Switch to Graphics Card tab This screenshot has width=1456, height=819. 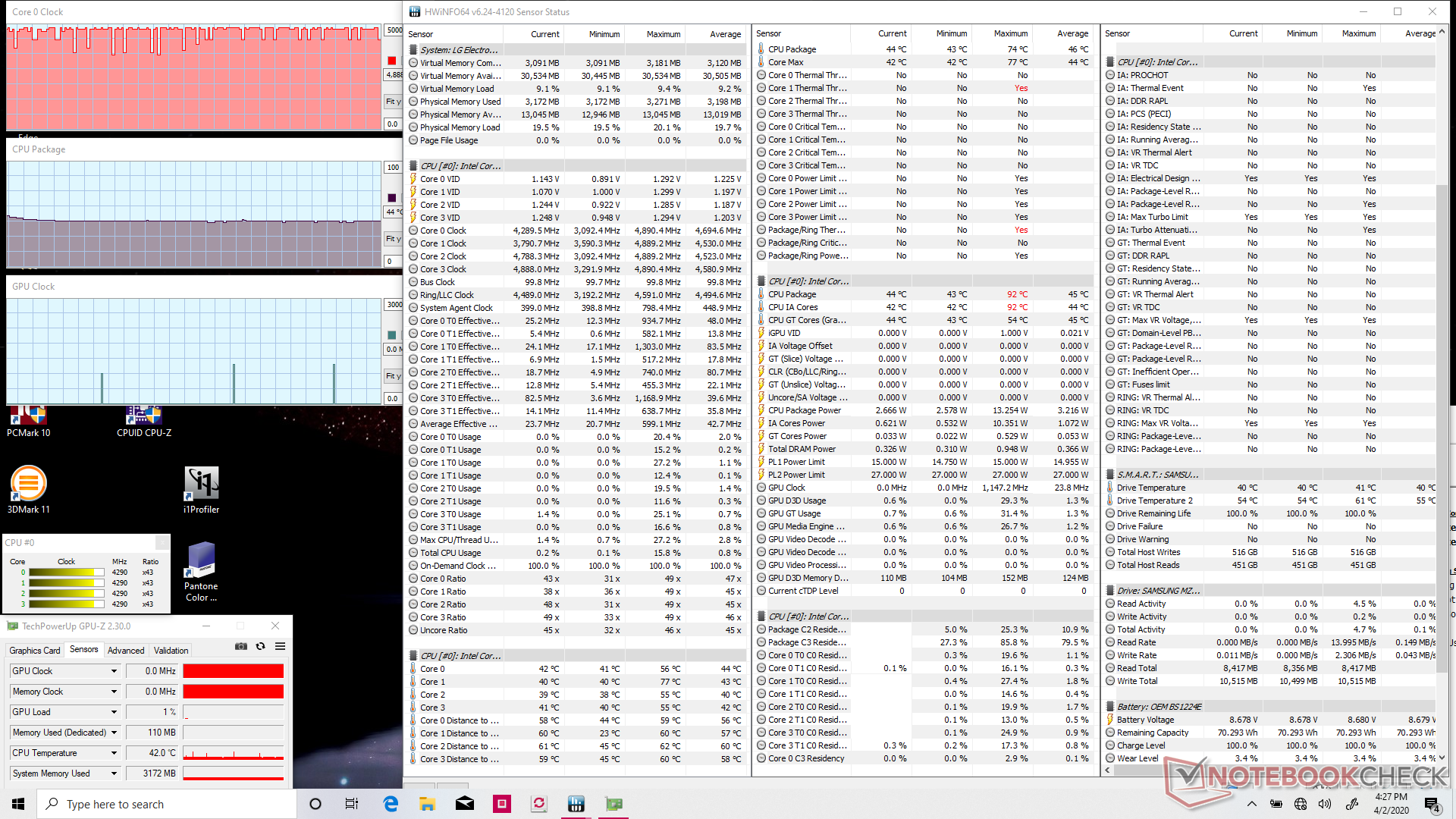coord(34,651)
